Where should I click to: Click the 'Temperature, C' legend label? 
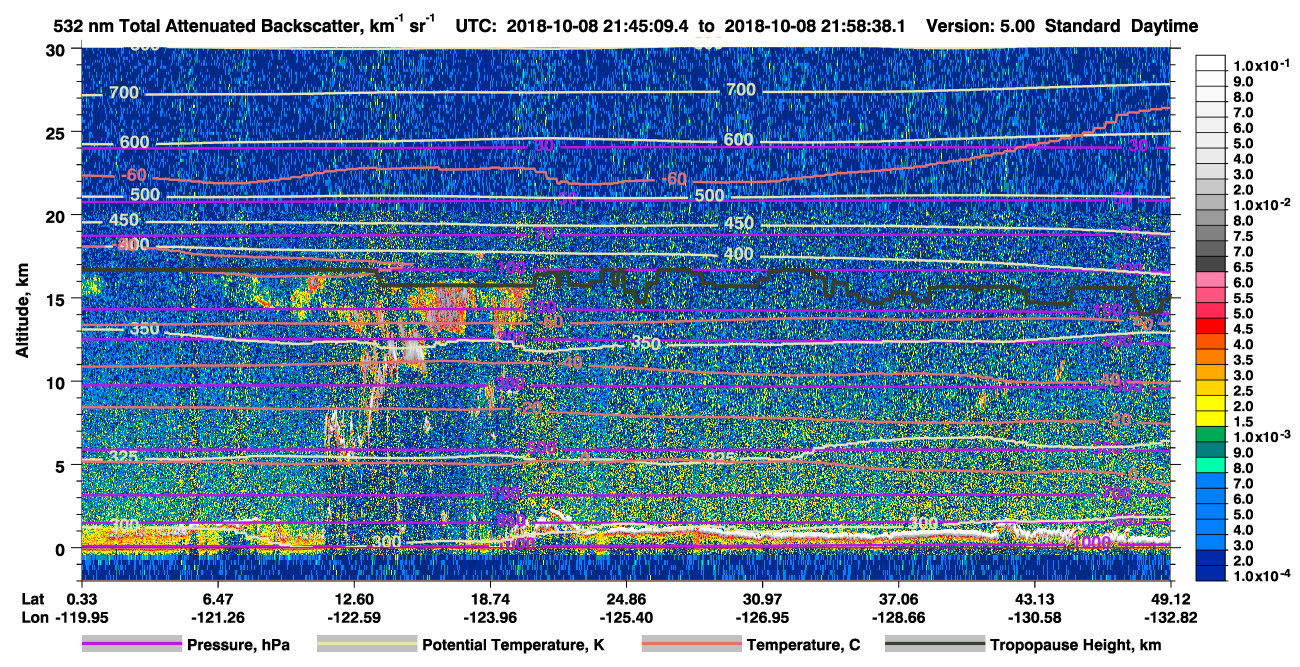803,645
